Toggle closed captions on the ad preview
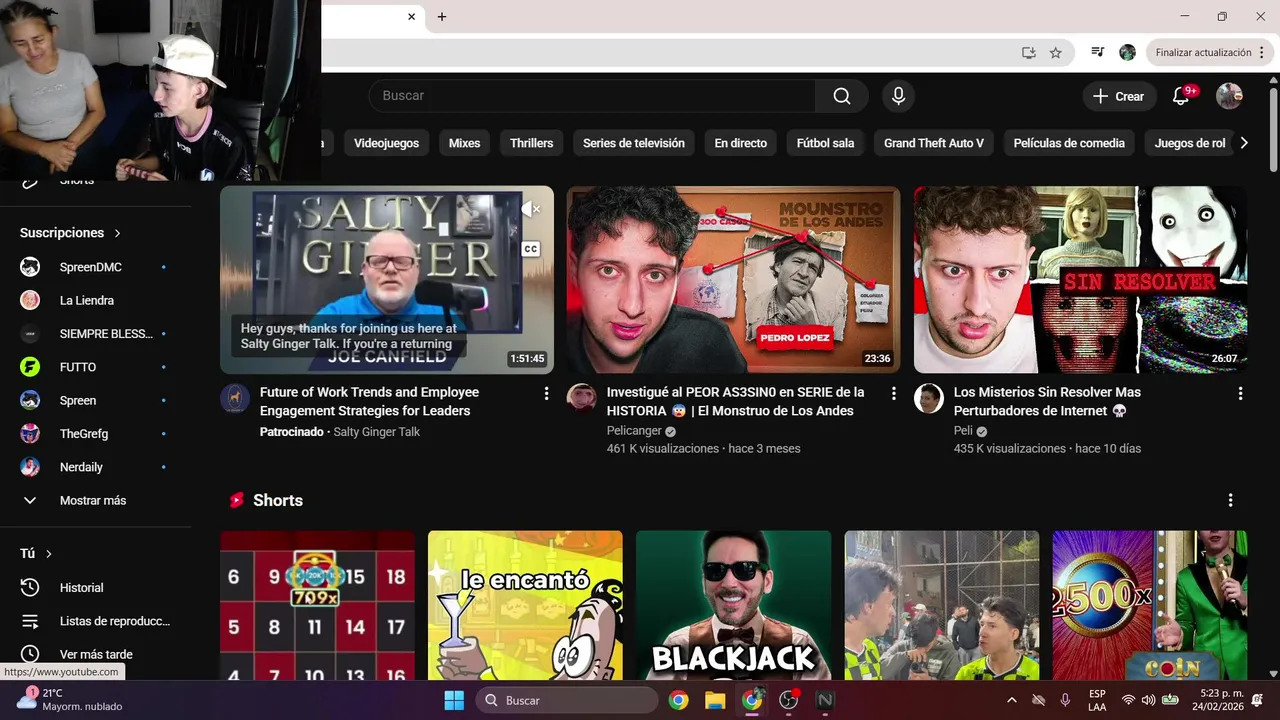 531,249
